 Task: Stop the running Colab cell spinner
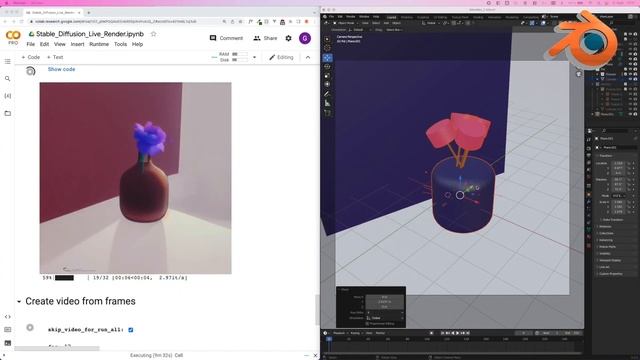click(31, 71)
